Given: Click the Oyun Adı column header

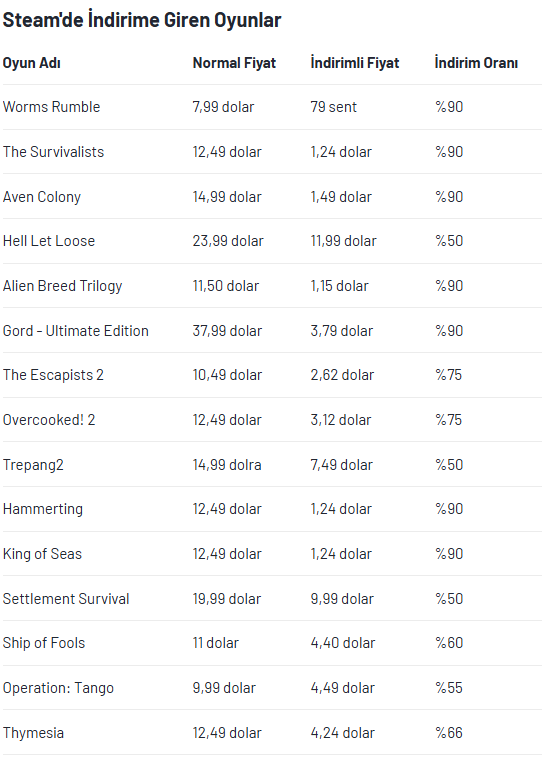Looking at the screenshot, I should [x=32, y=63].
